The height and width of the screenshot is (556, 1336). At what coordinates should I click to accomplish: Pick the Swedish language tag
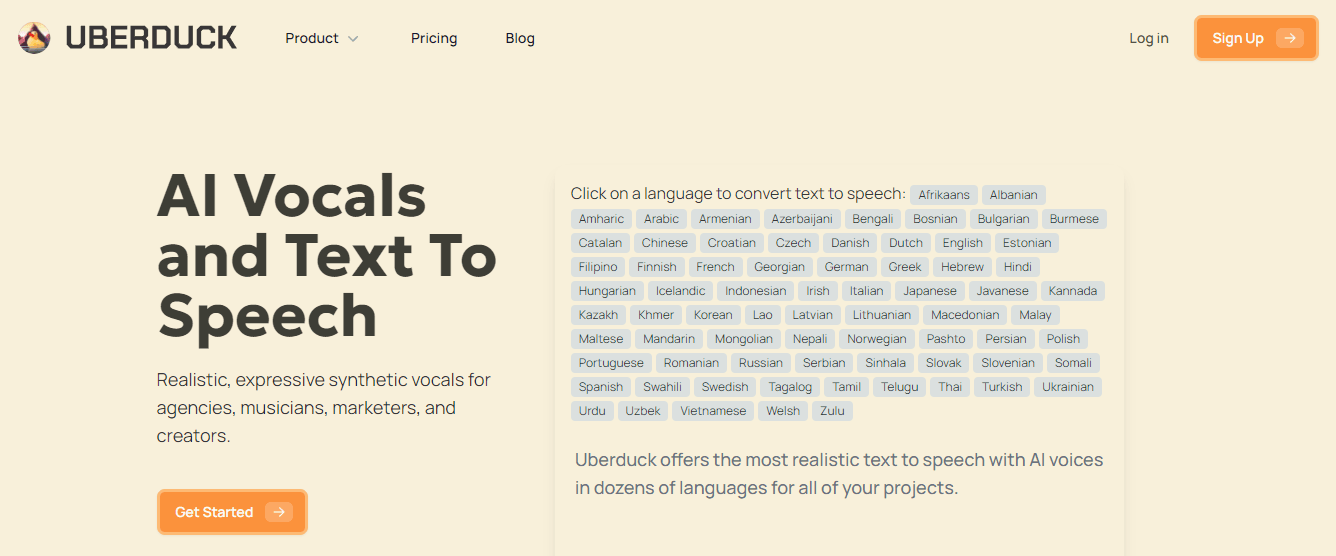point(725,387)
